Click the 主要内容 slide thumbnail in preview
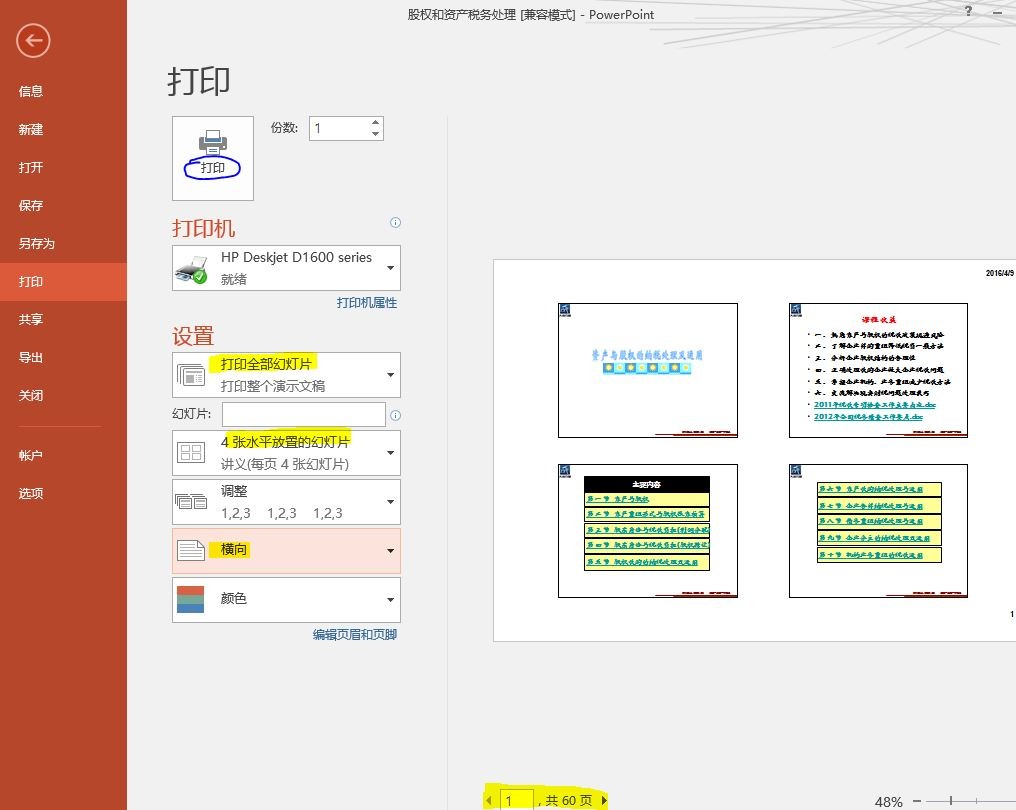 648,531
